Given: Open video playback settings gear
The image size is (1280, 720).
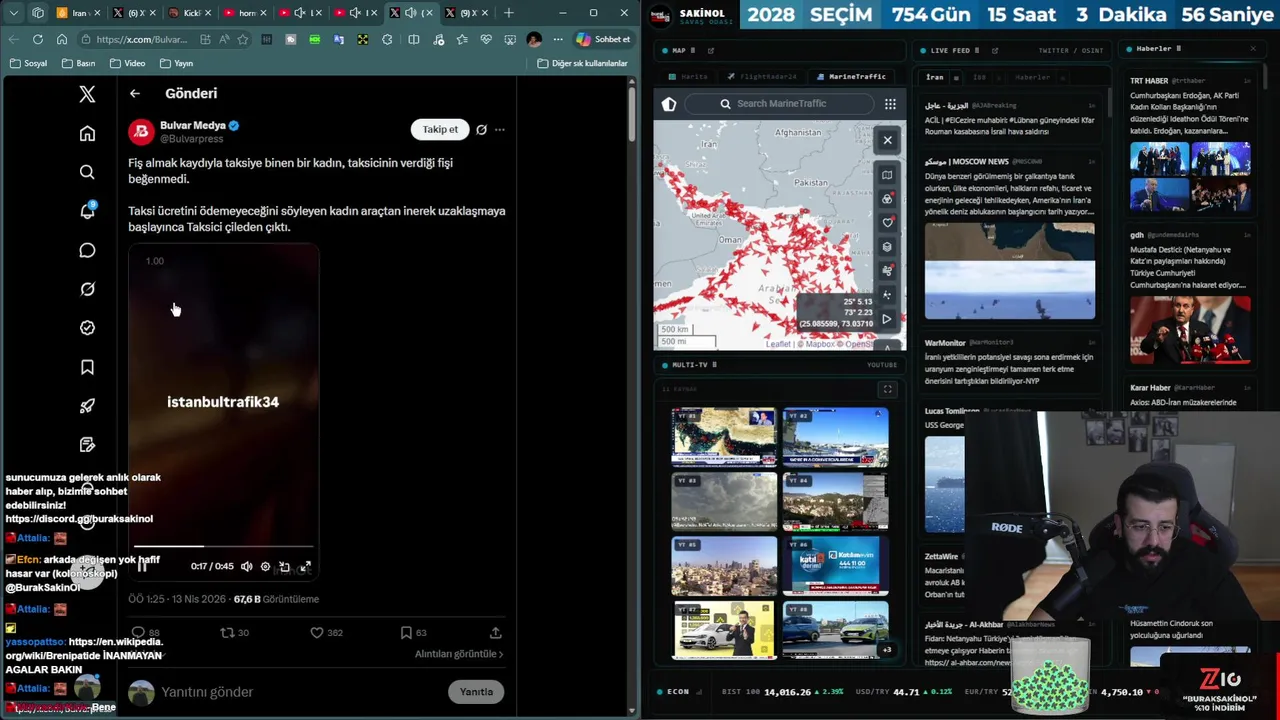Looking at the screenshot, I should (265, 566).
